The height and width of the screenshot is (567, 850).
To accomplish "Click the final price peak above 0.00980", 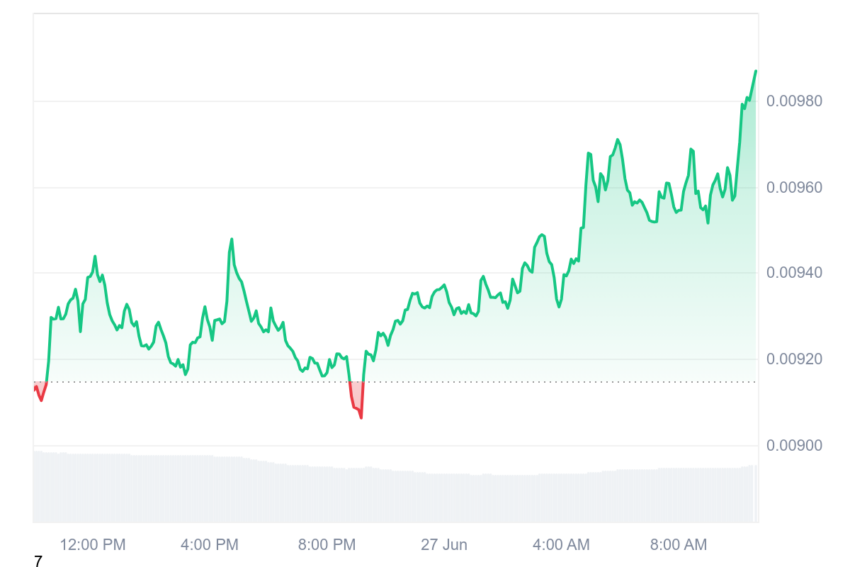I will coord(755,72).
